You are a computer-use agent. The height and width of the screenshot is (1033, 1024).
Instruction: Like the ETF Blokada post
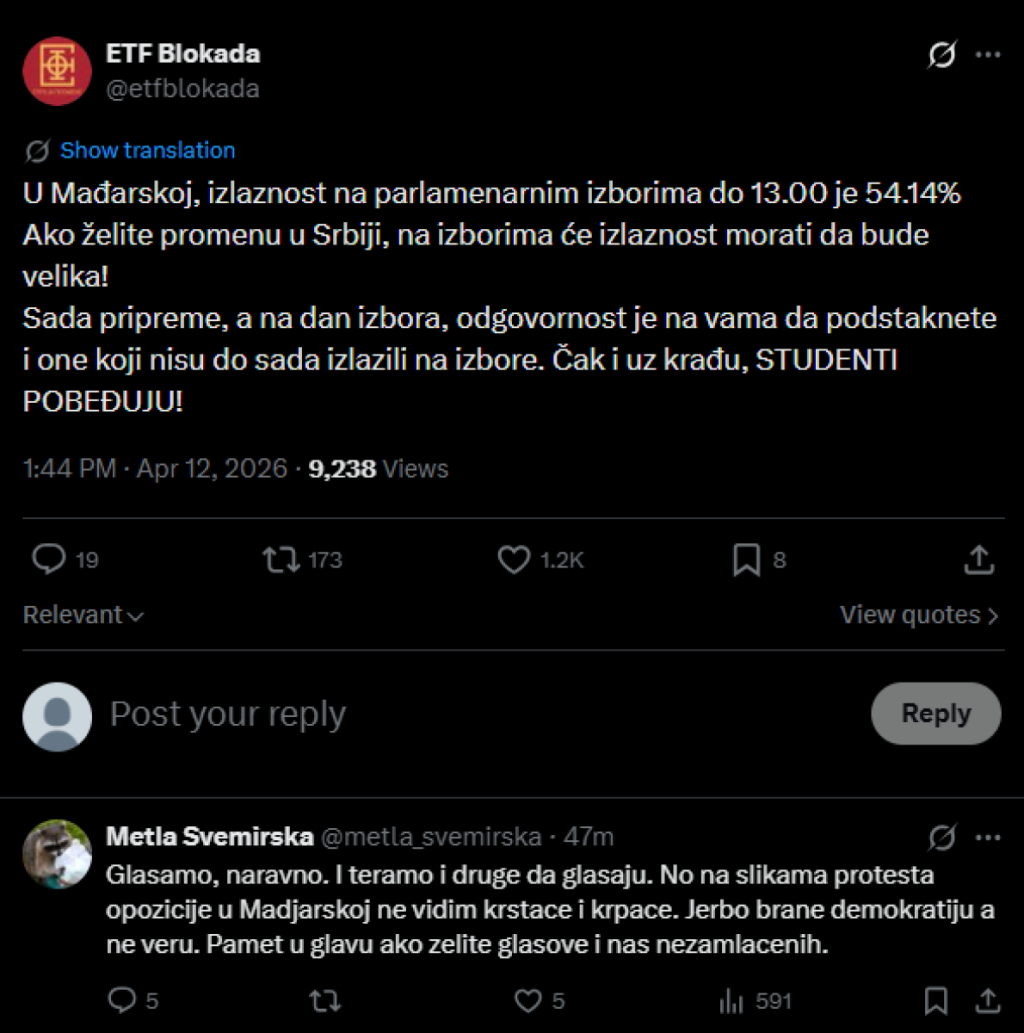pos(514,560)
